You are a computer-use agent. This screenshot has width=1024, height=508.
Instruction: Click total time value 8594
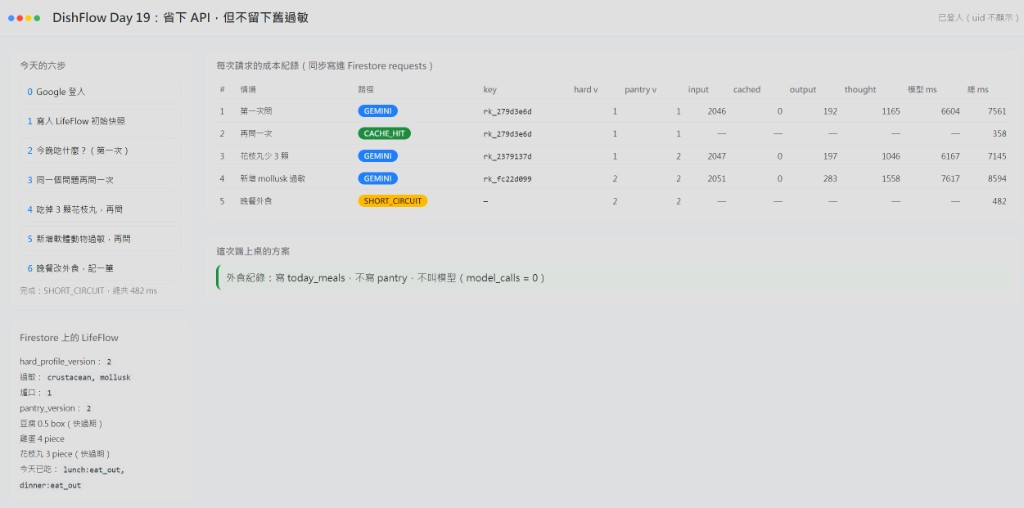tap(997, 178)
